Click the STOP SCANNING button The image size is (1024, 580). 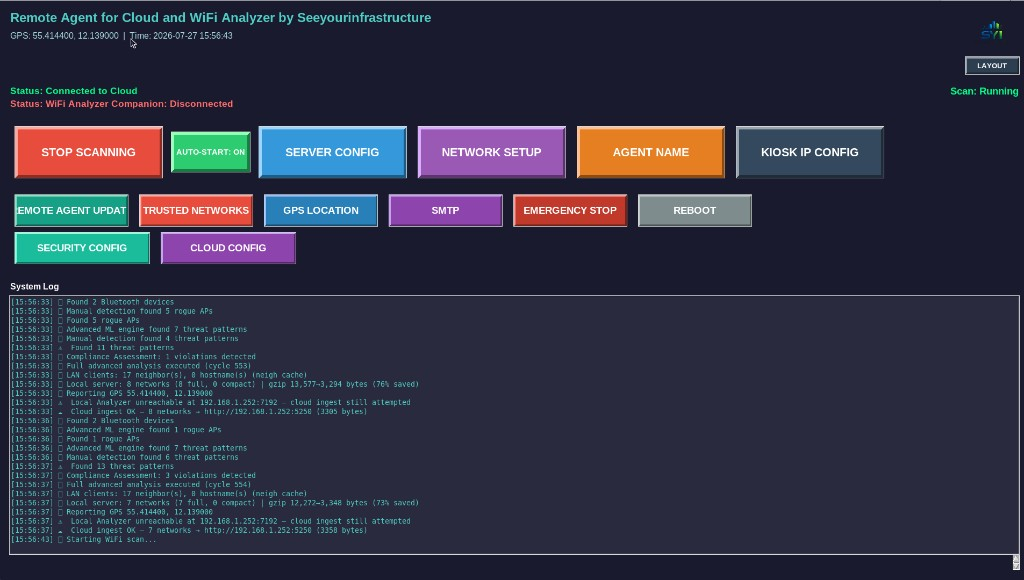(88, 152)
